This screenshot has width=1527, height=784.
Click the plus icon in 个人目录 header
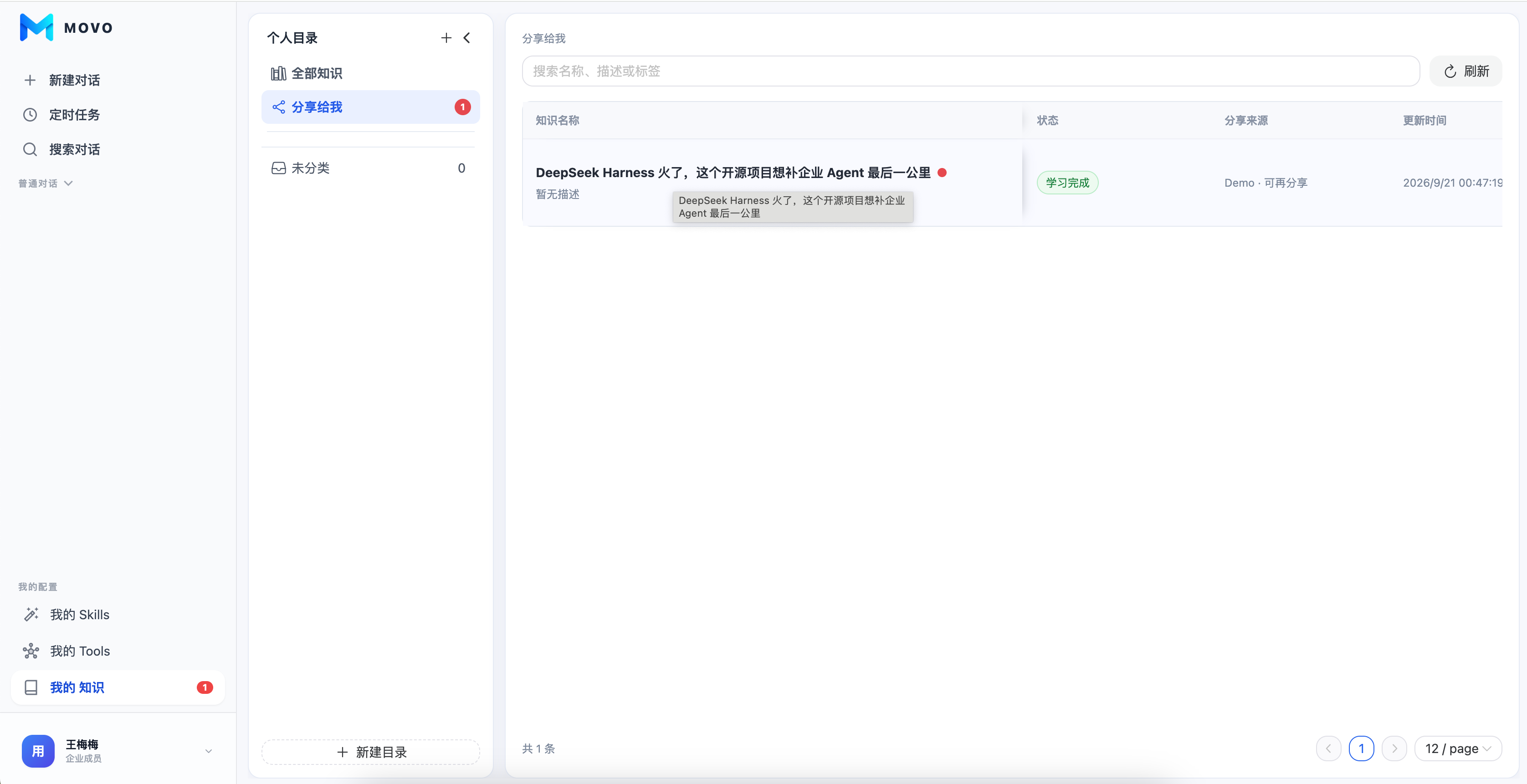click(446, 38)
